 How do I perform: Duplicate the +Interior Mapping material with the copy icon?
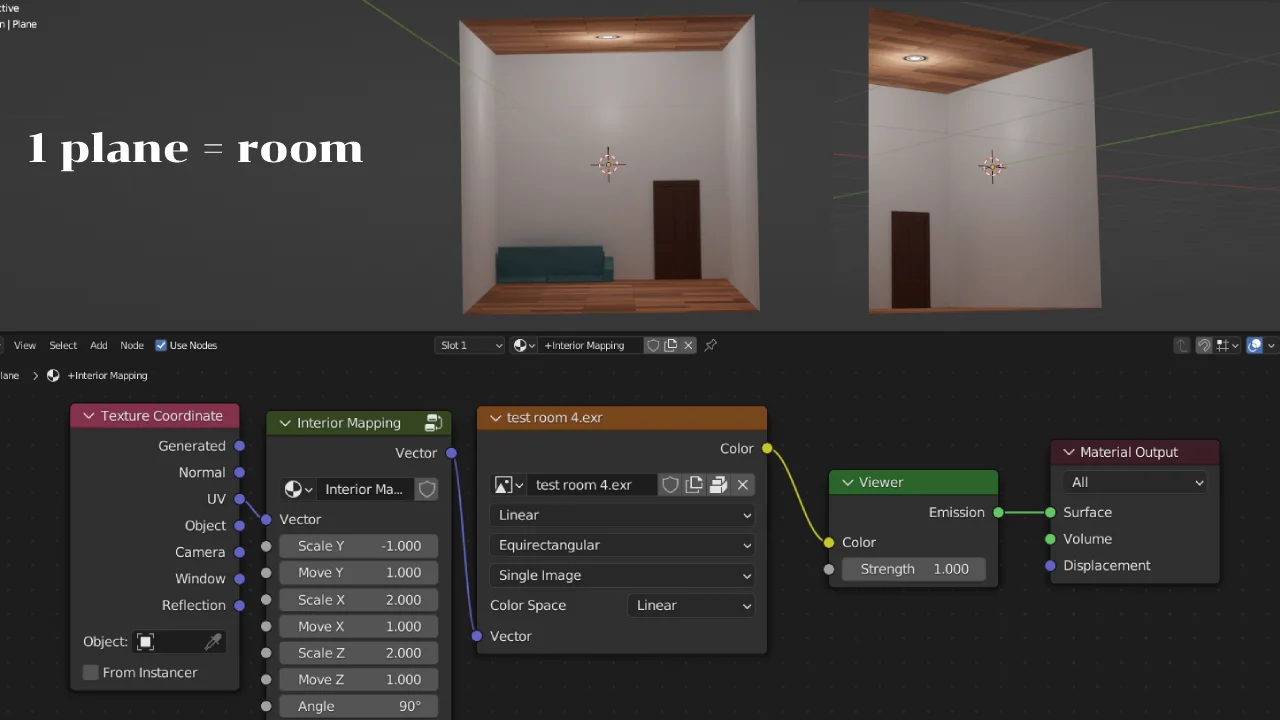tap(671, 345)
